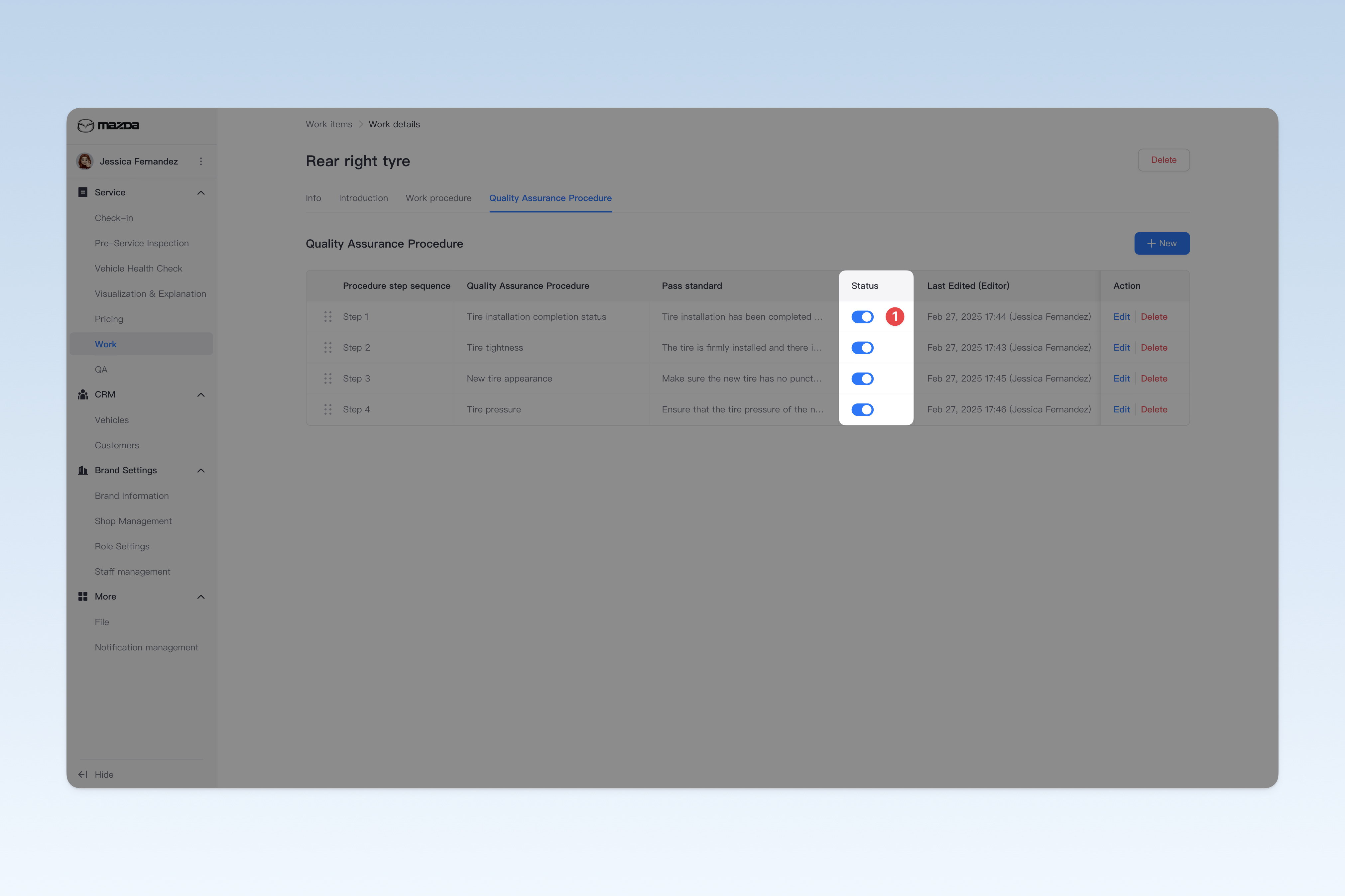This screenshot has width=1345, height=896.
Task: Open Notification management
Action: tap(146, 647)
